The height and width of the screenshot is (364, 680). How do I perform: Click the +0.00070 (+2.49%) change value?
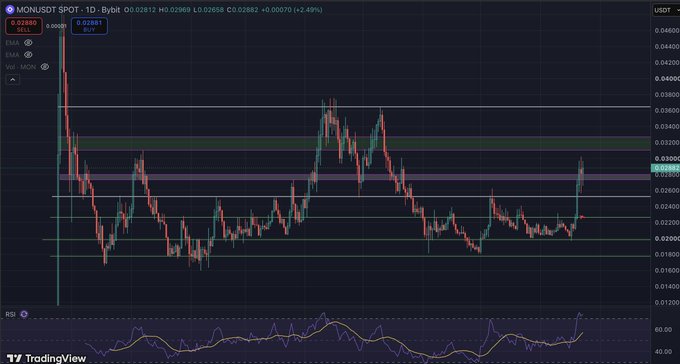(x=291, y=10)
